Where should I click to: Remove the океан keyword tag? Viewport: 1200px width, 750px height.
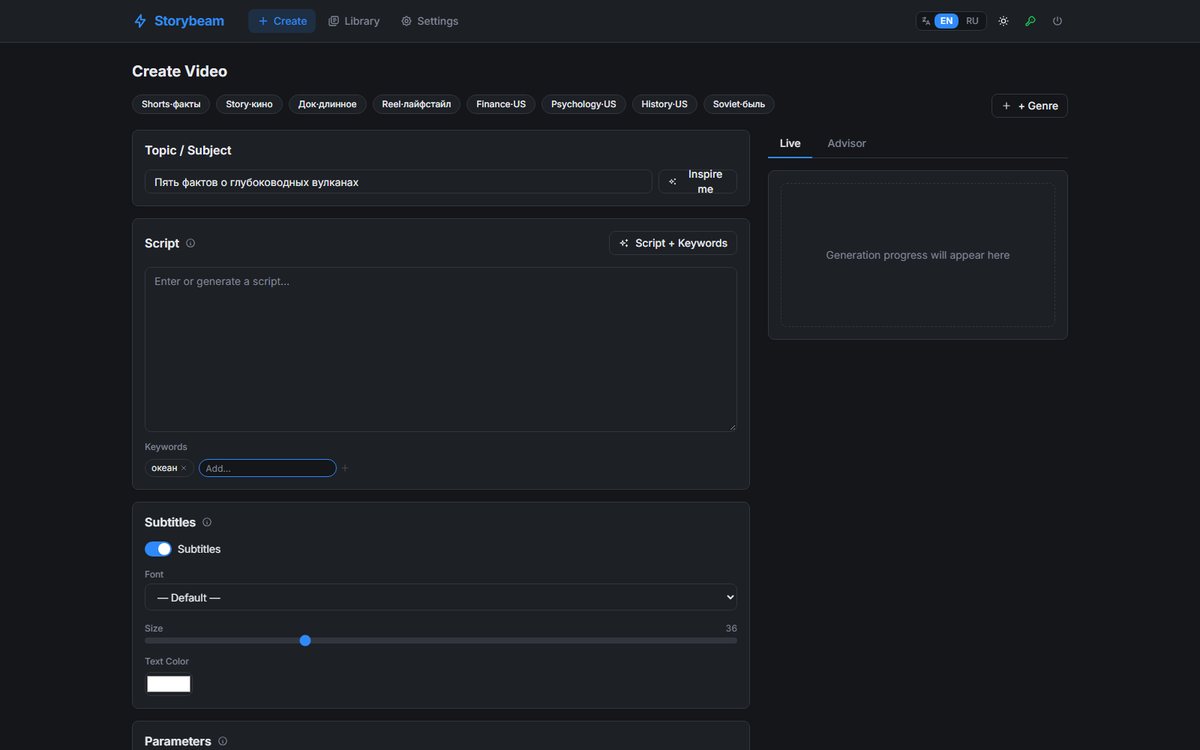tap(183, 468)
